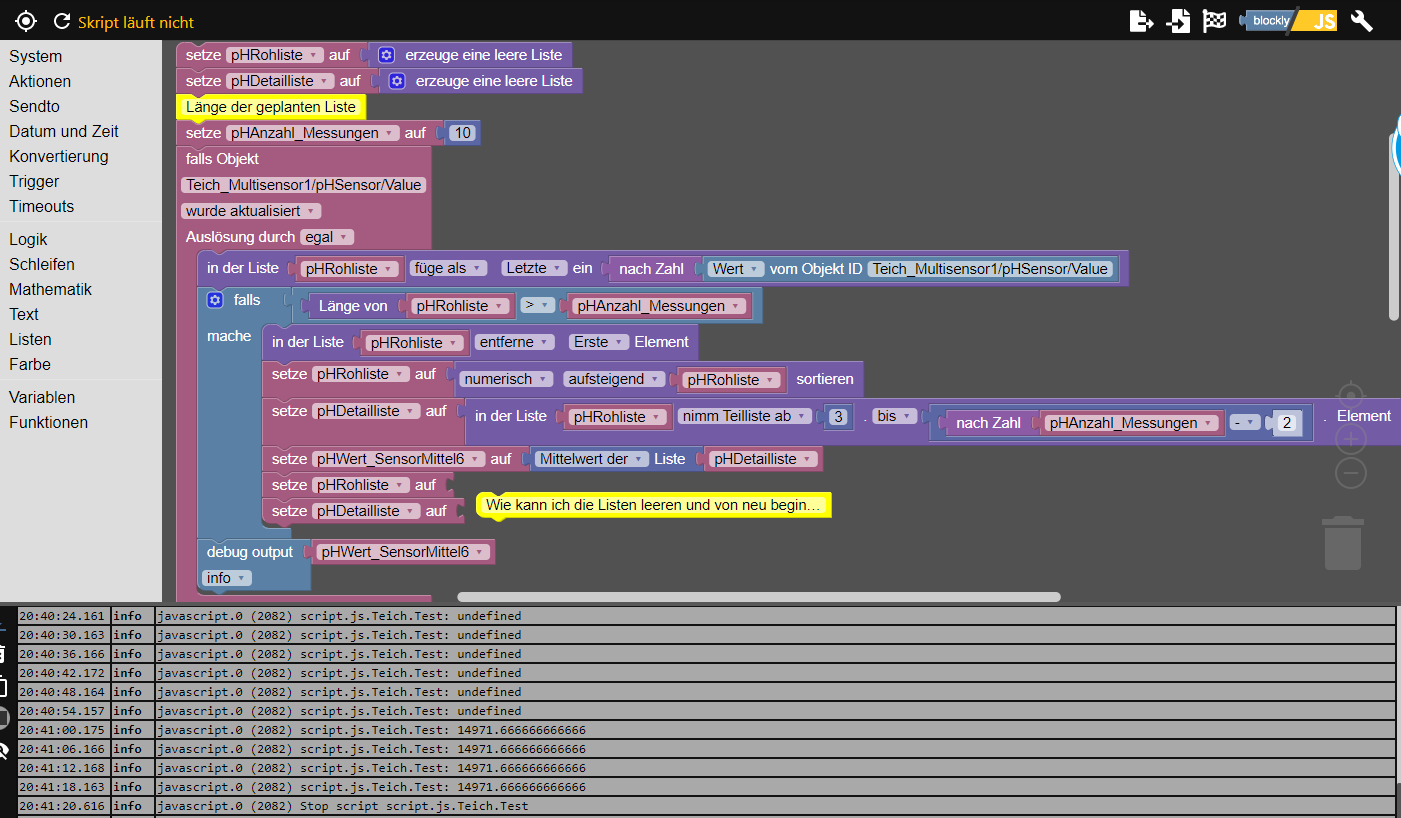Toggle the blockly/JS code view switch
The image size is (1401, 818).
pyautogui.click(x=1288, y=21)
